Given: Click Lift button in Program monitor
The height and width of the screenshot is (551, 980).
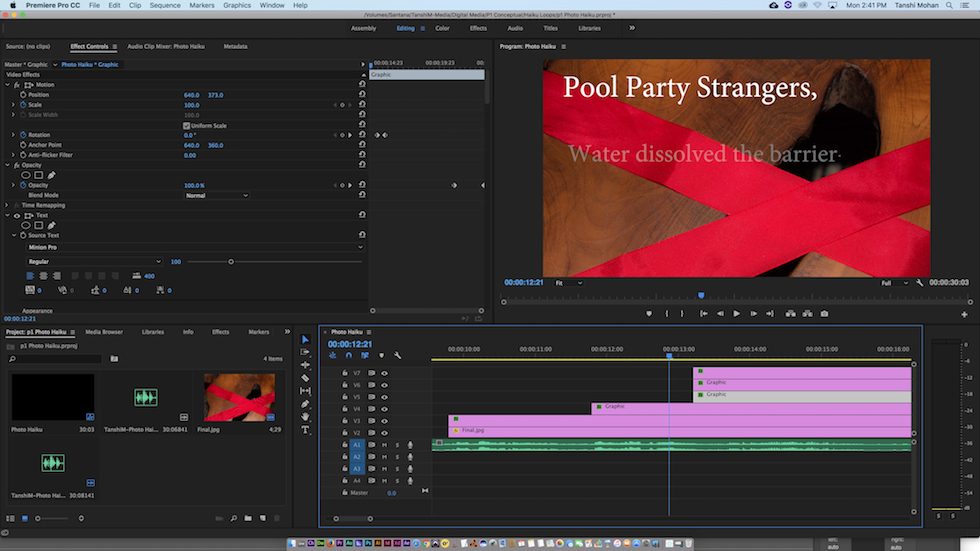Looking at the screenshot, I should click(791, 314).
